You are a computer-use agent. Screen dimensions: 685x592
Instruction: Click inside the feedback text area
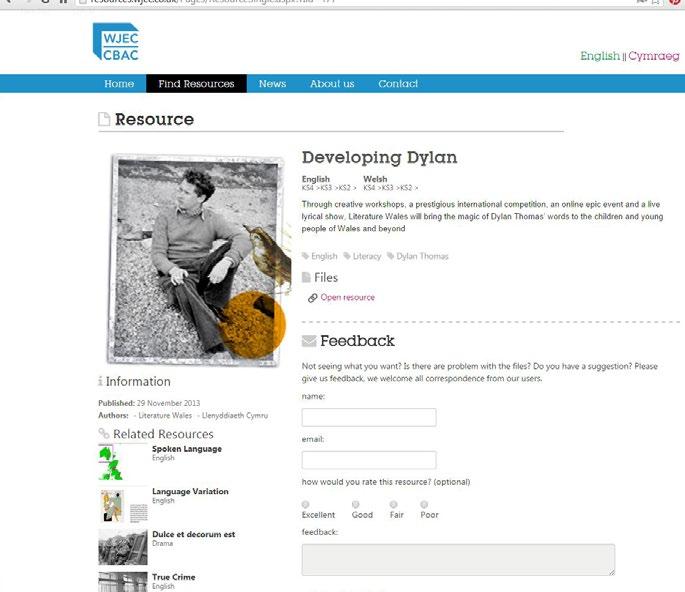458,560
